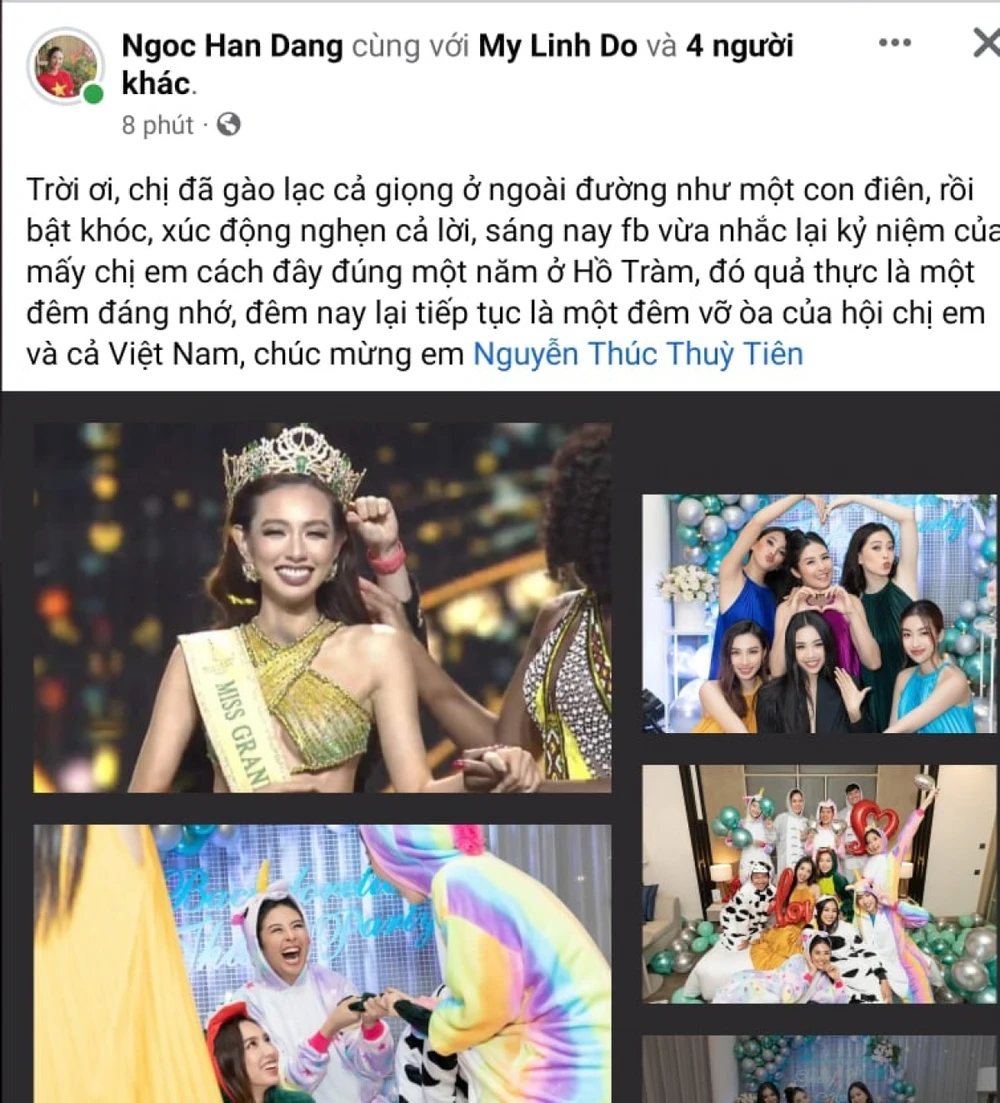Open tagged profile My Linh Do

click(558, 46)
